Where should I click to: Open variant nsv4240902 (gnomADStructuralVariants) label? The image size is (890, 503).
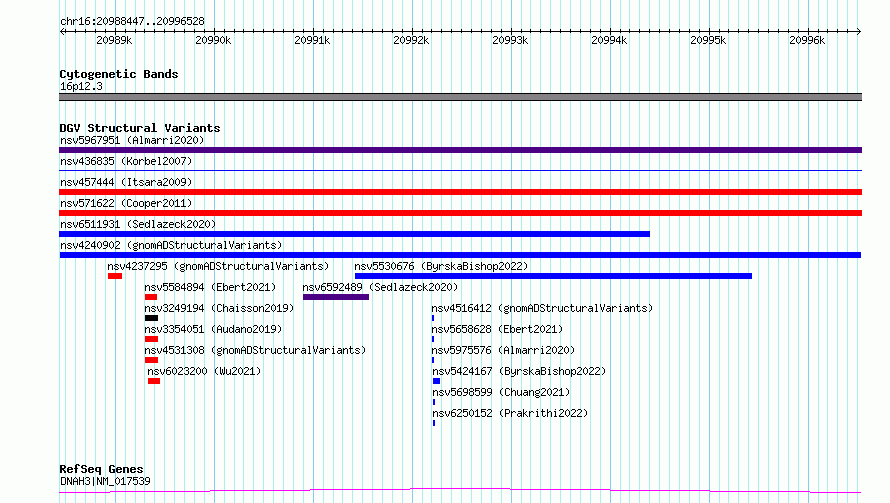[x=171, y=245]
